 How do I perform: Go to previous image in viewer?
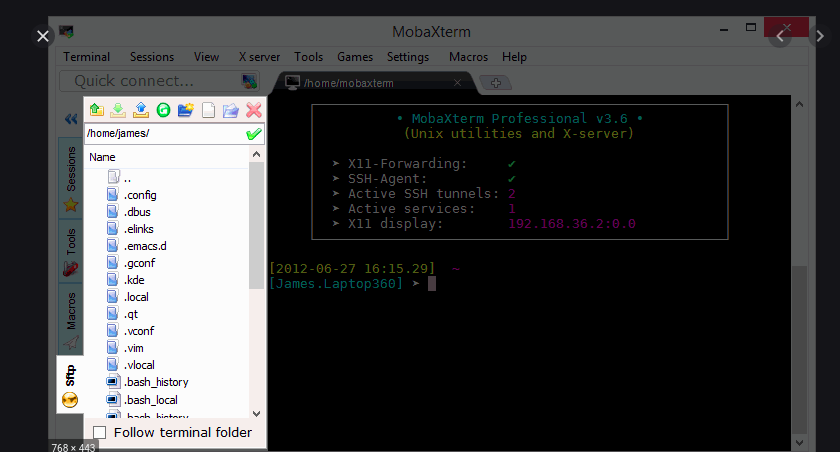(780, 36)
